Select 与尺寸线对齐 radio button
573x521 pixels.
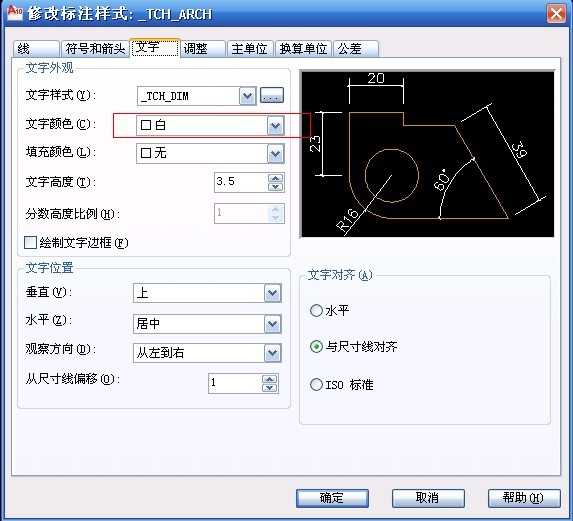point(316,346)
